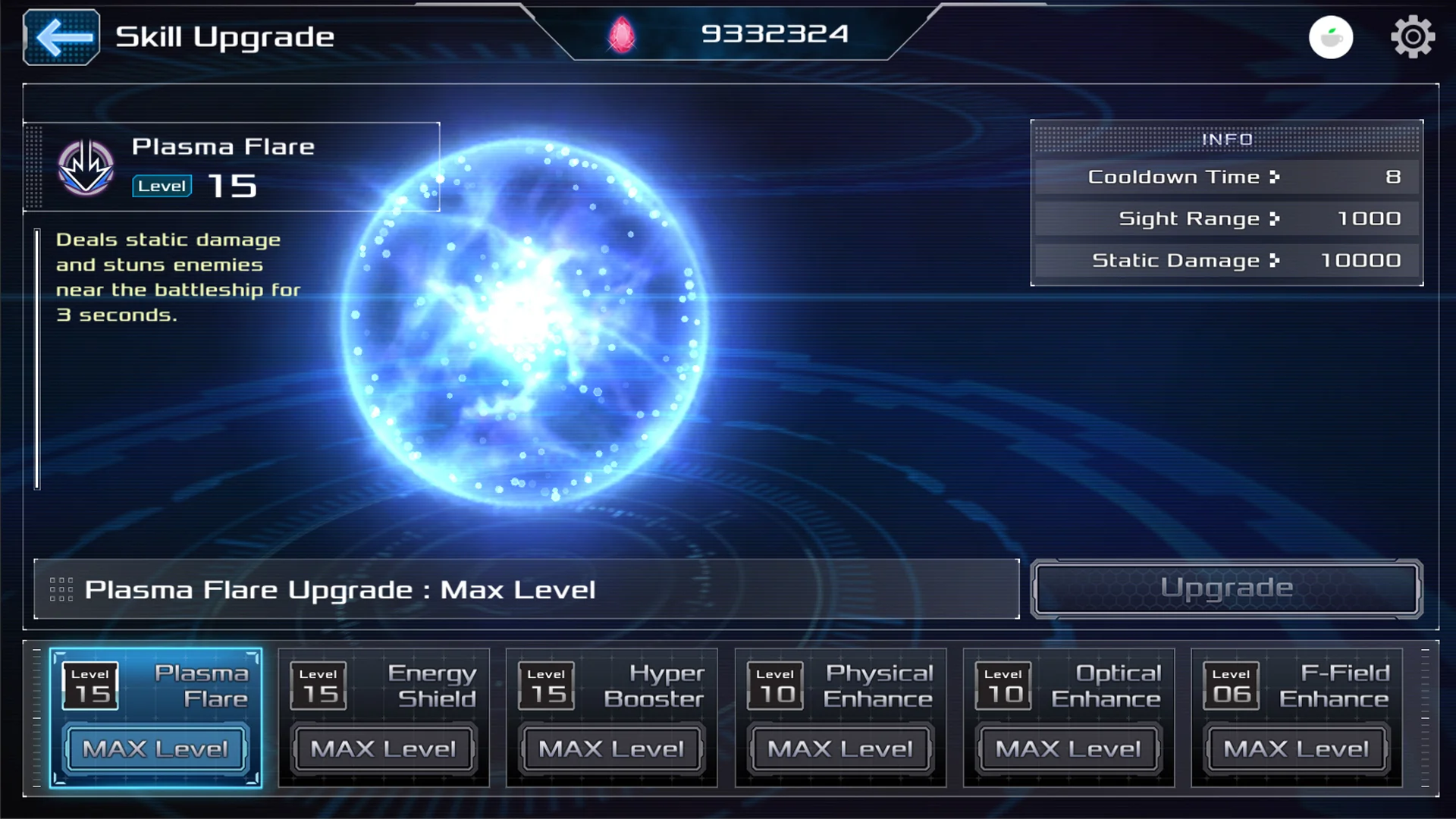Tap the white round profile icon

(1331, 37)
